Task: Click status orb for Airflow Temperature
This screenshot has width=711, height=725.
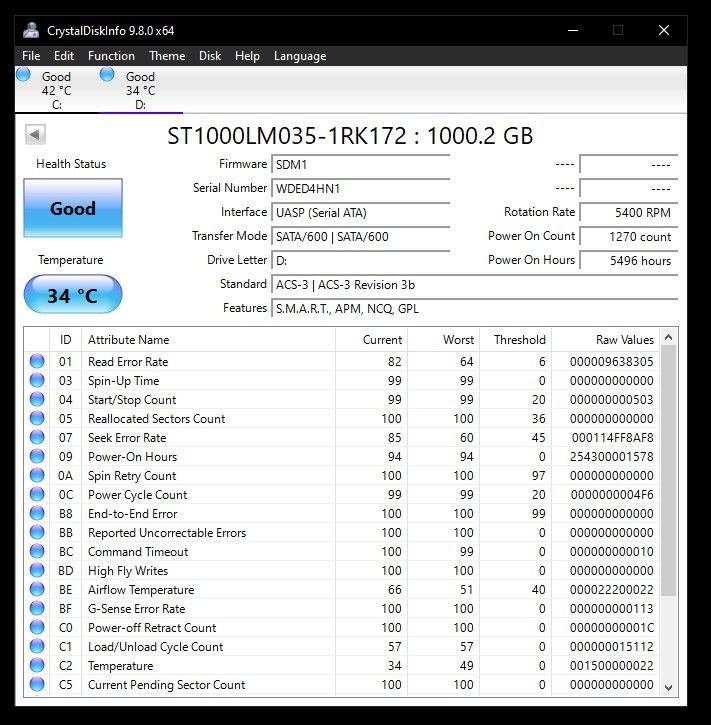Action: coord(37,589)
